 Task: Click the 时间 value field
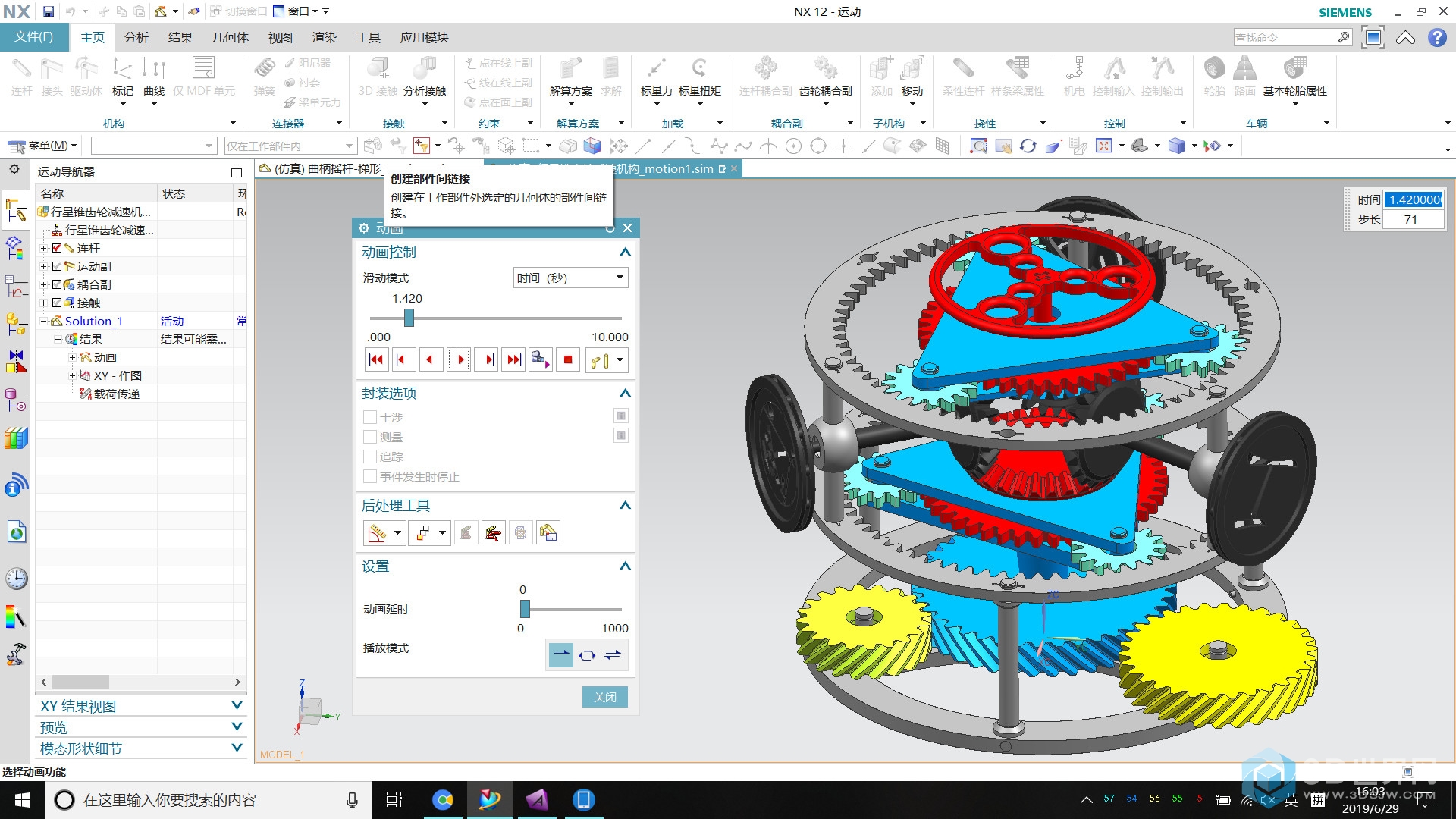(x=1414, y=199)
